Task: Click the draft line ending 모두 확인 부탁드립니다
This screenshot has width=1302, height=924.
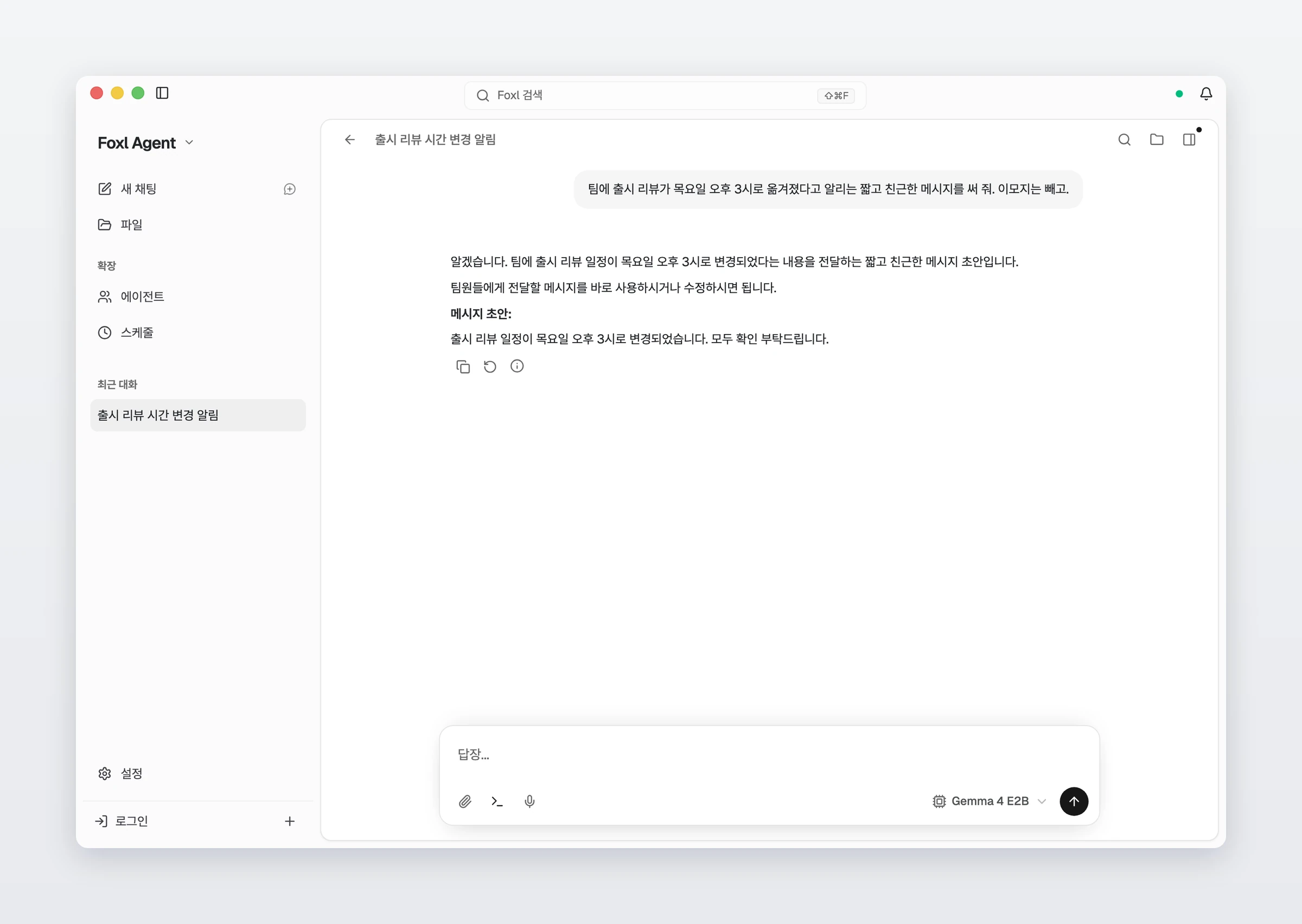Action: [639, 339]
